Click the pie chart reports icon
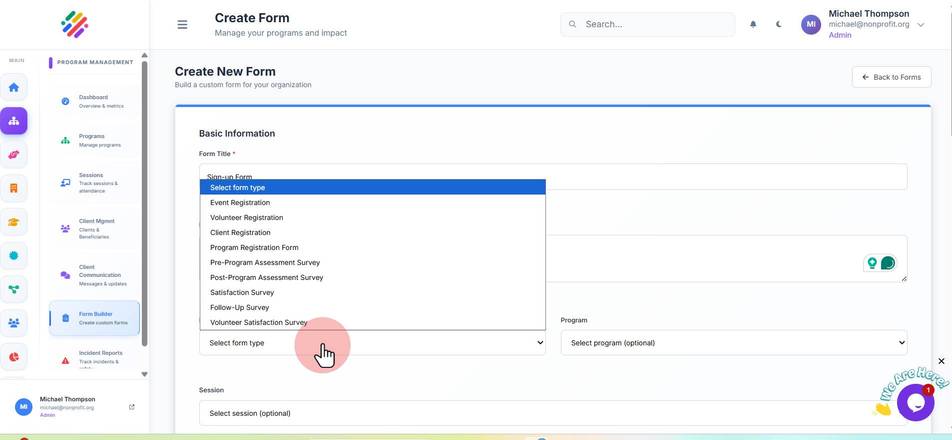Viewport: 952px width, 440px height. pyautogui.click(x=13, y=356)
